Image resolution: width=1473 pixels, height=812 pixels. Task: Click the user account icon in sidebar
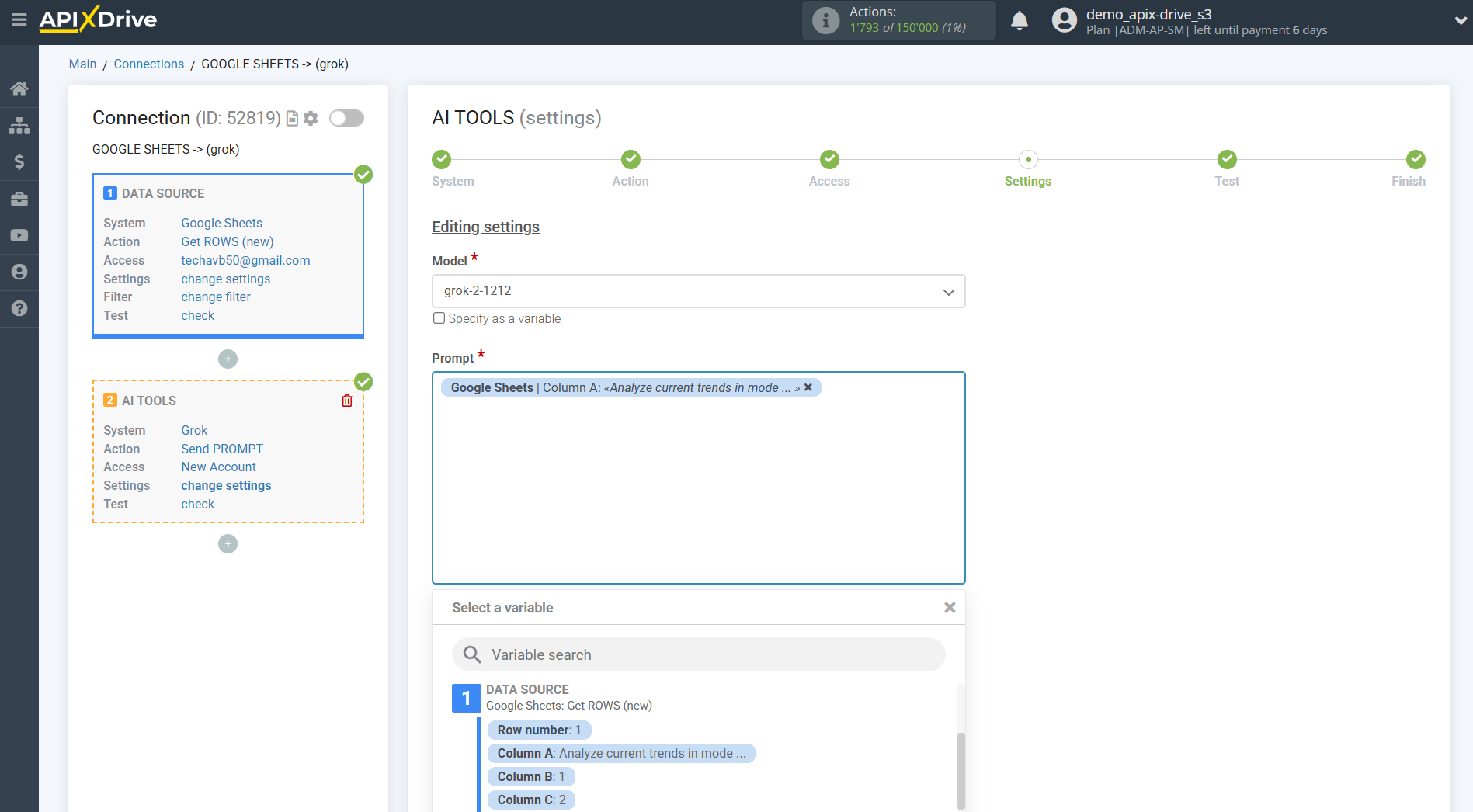click(19, 271)
